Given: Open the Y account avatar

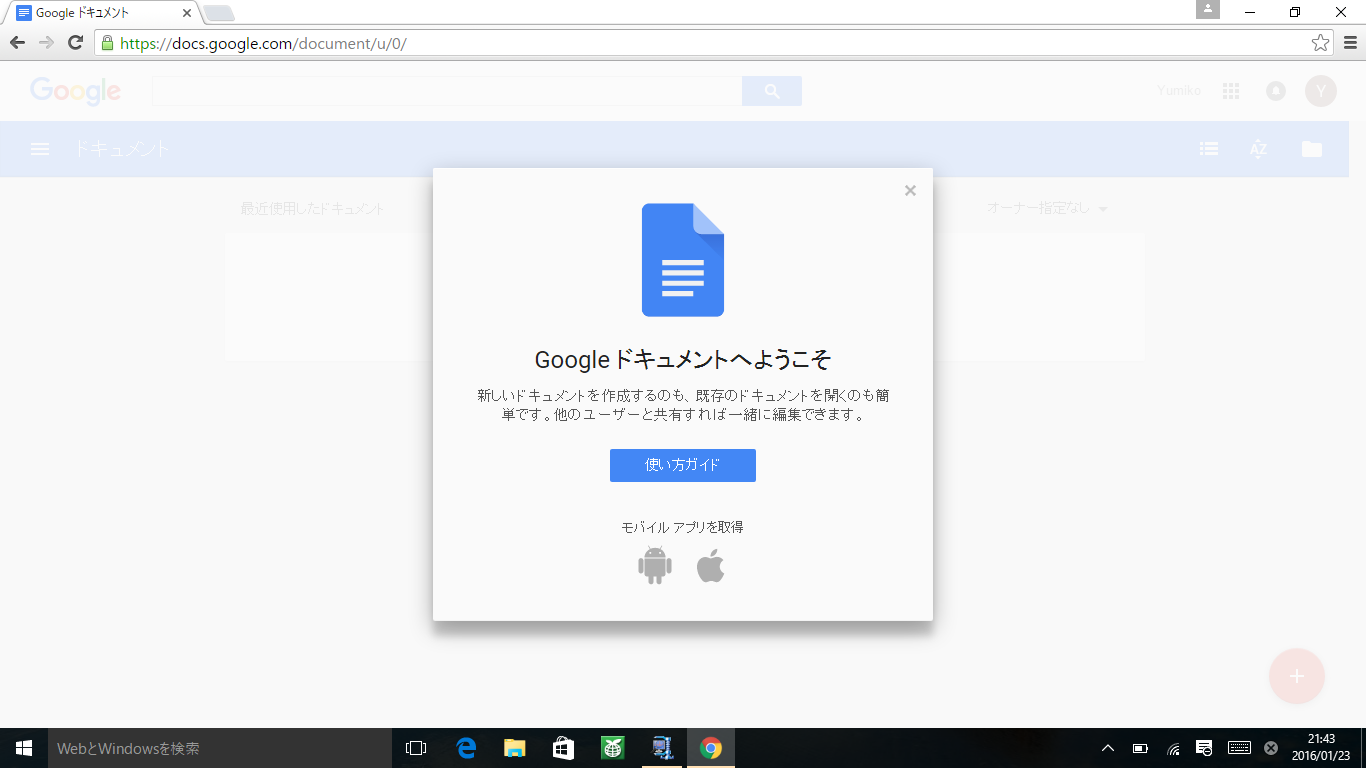Looking at the screenshot, I should 1321,91.
